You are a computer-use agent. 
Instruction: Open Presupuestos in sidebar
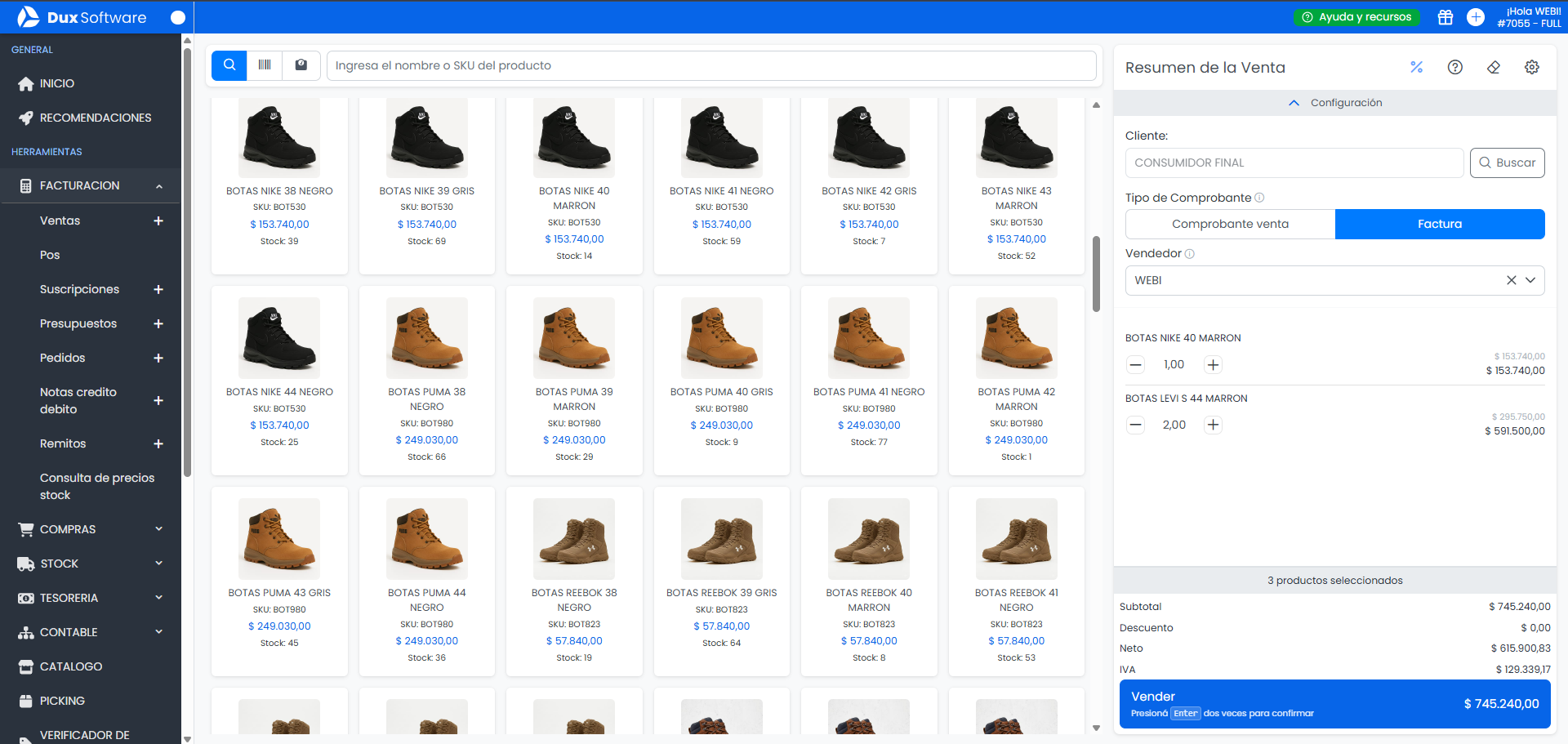tap(78, 323)
